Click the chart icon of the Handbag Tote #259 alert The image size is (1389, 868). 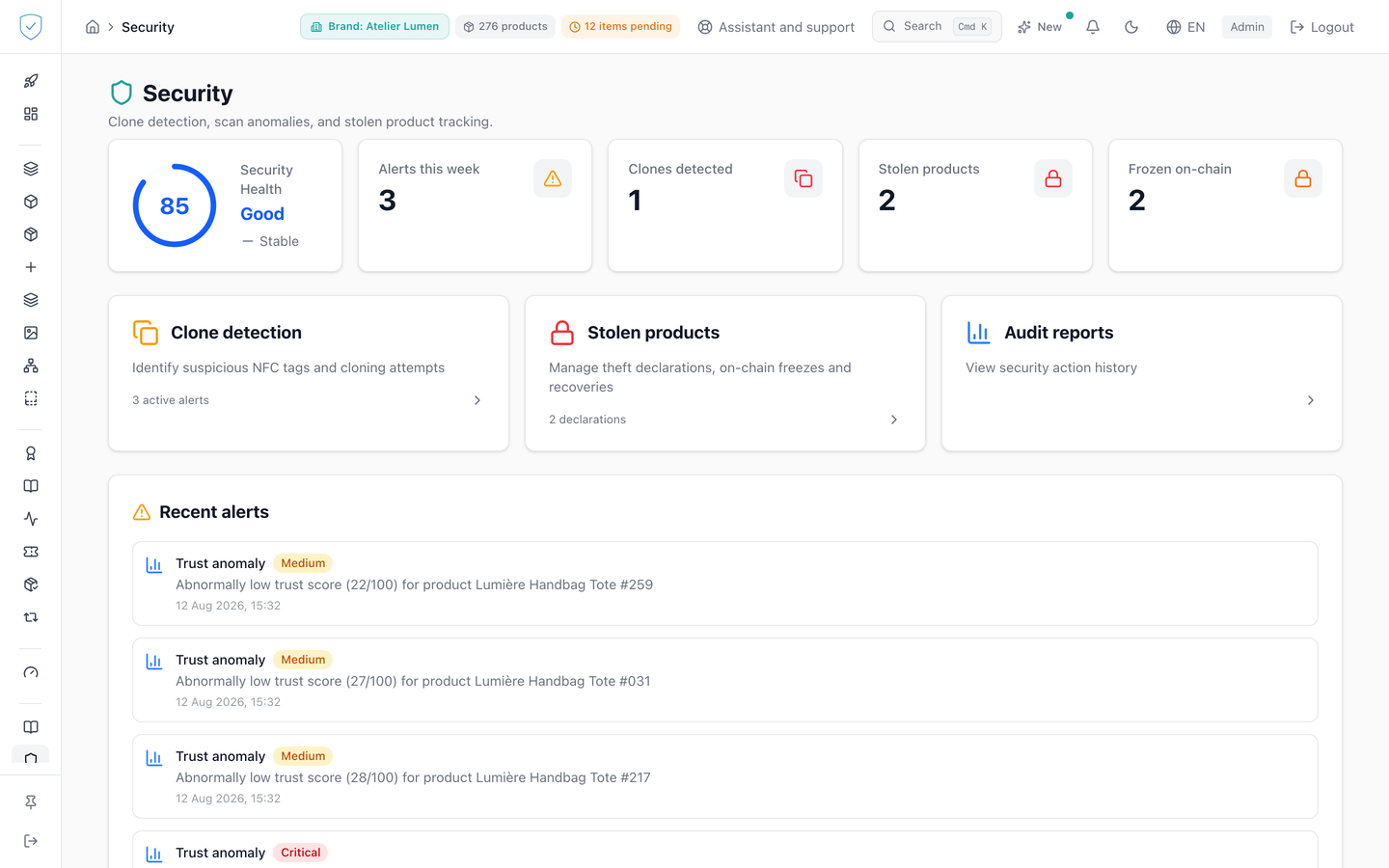tap(153, 564)
